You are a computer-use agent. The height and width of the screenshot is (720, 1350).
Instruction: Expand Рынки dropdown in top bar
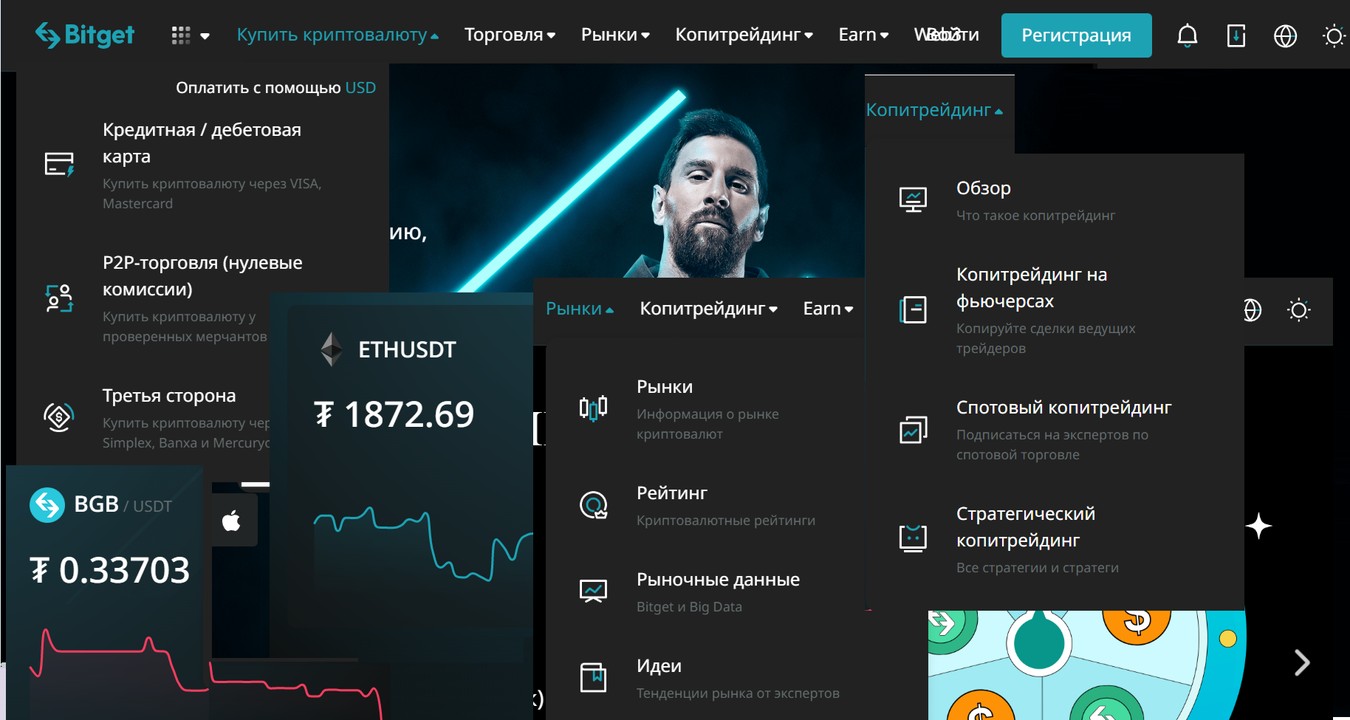coord(615,35)
